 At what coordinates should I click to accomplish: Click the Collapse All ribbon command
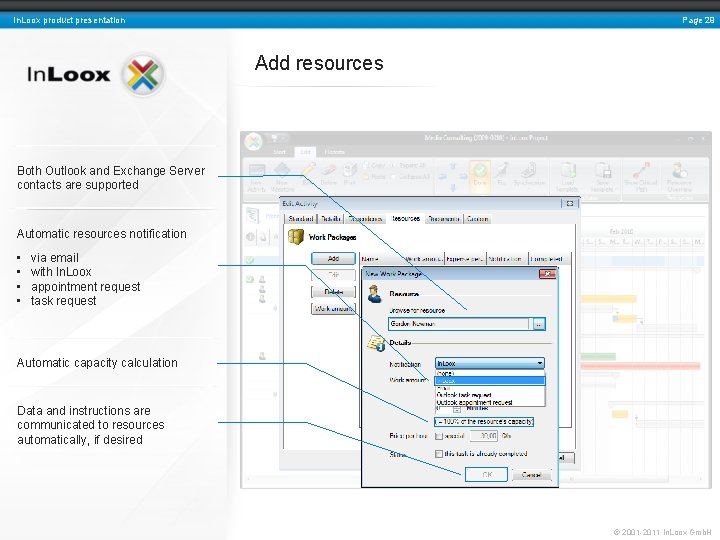pyautogui.click(x=411, y=176)
